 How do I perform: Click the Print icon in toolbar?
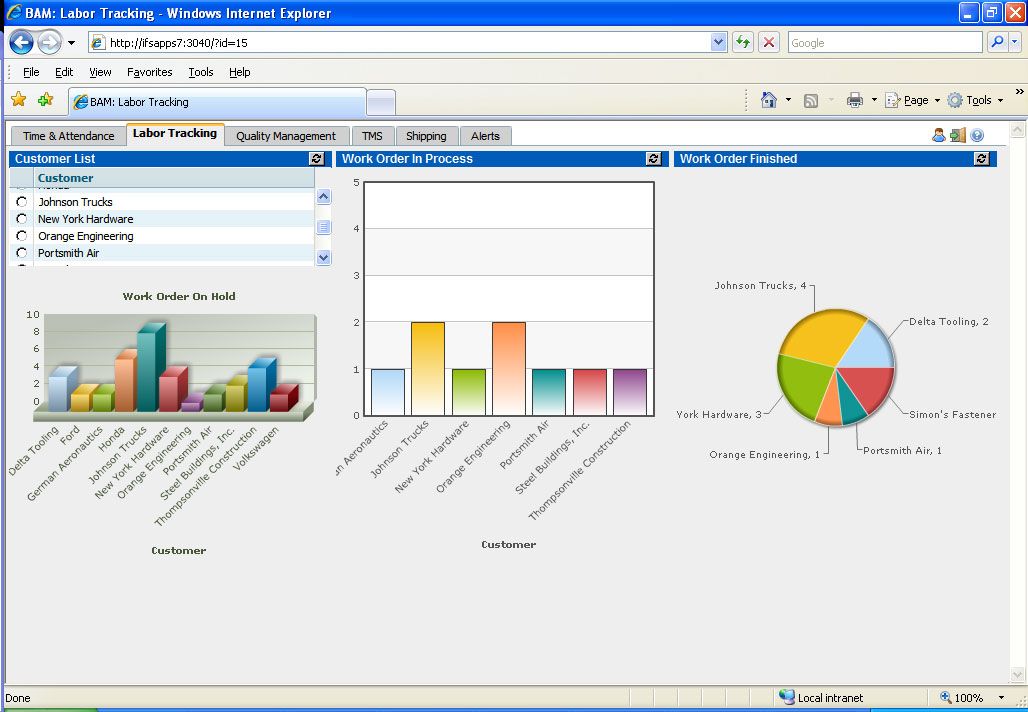tap(854, 100)
